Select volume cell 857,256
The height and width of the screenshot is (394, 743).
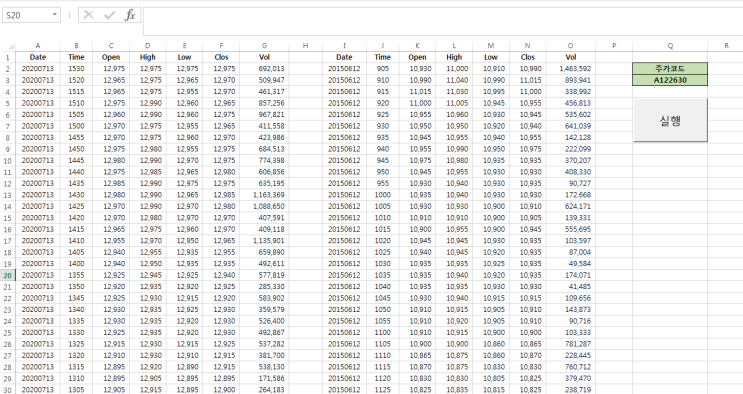pyautogui.click(x=264, y=103)
